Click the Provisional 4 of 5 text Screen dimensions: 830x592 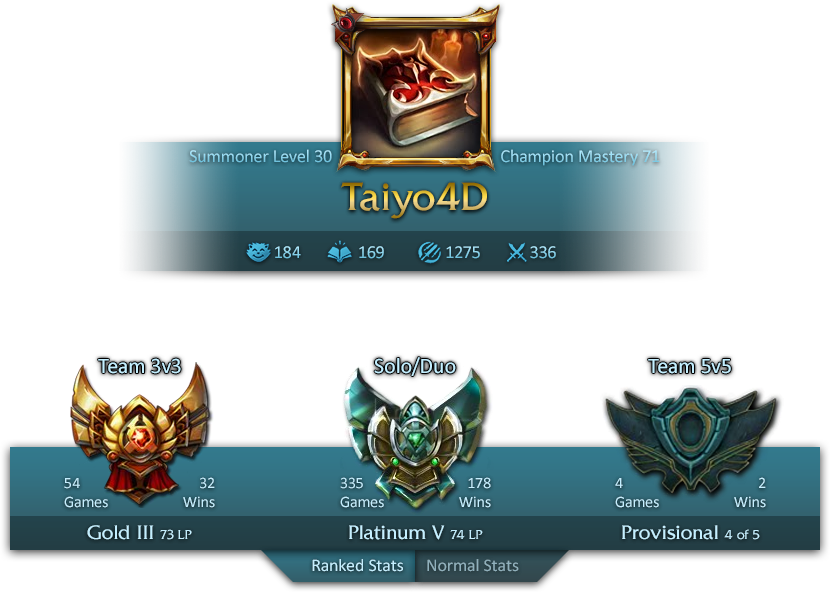pos(690,533)
